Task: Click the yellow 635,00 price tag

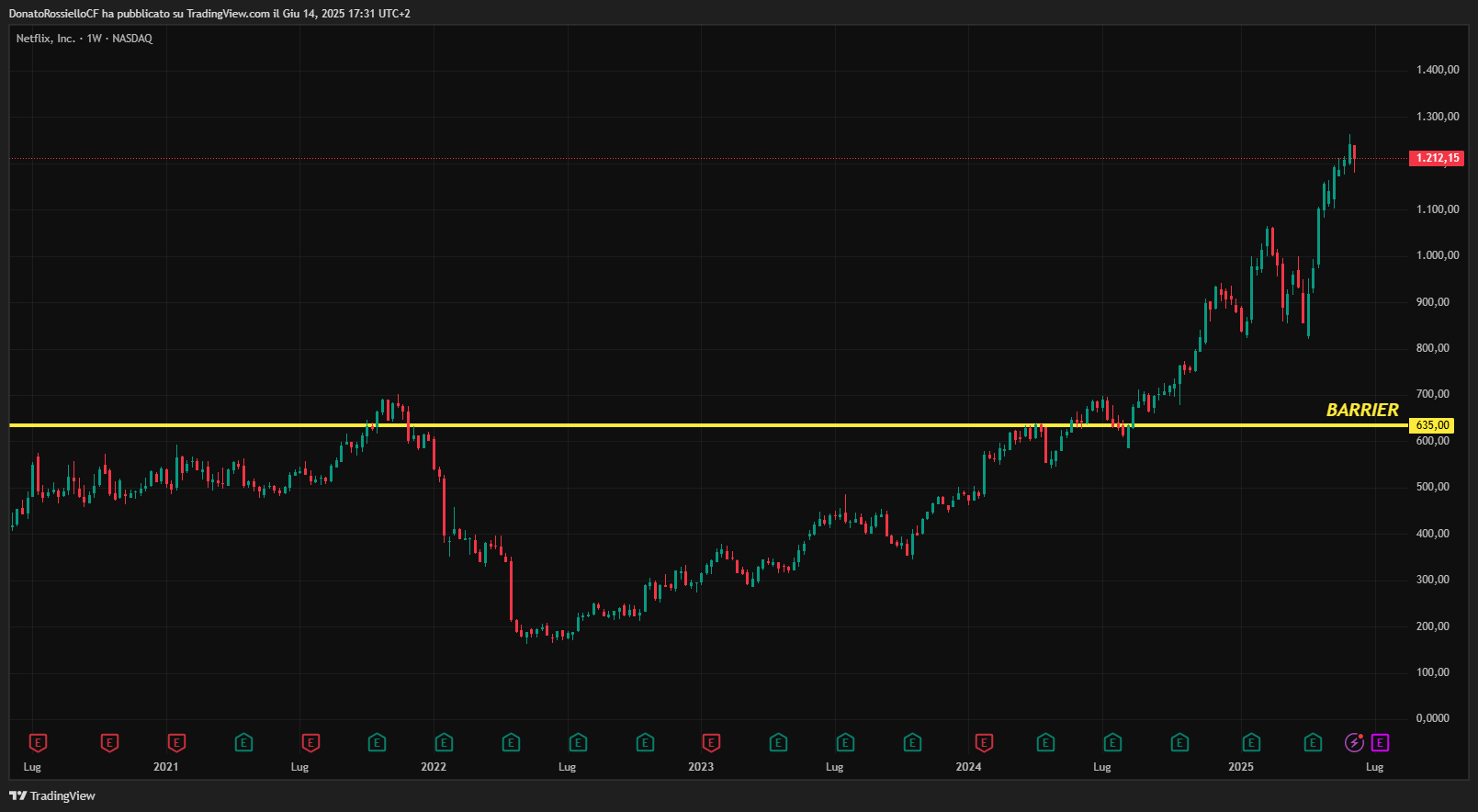Action: (x=1432, y=425)
